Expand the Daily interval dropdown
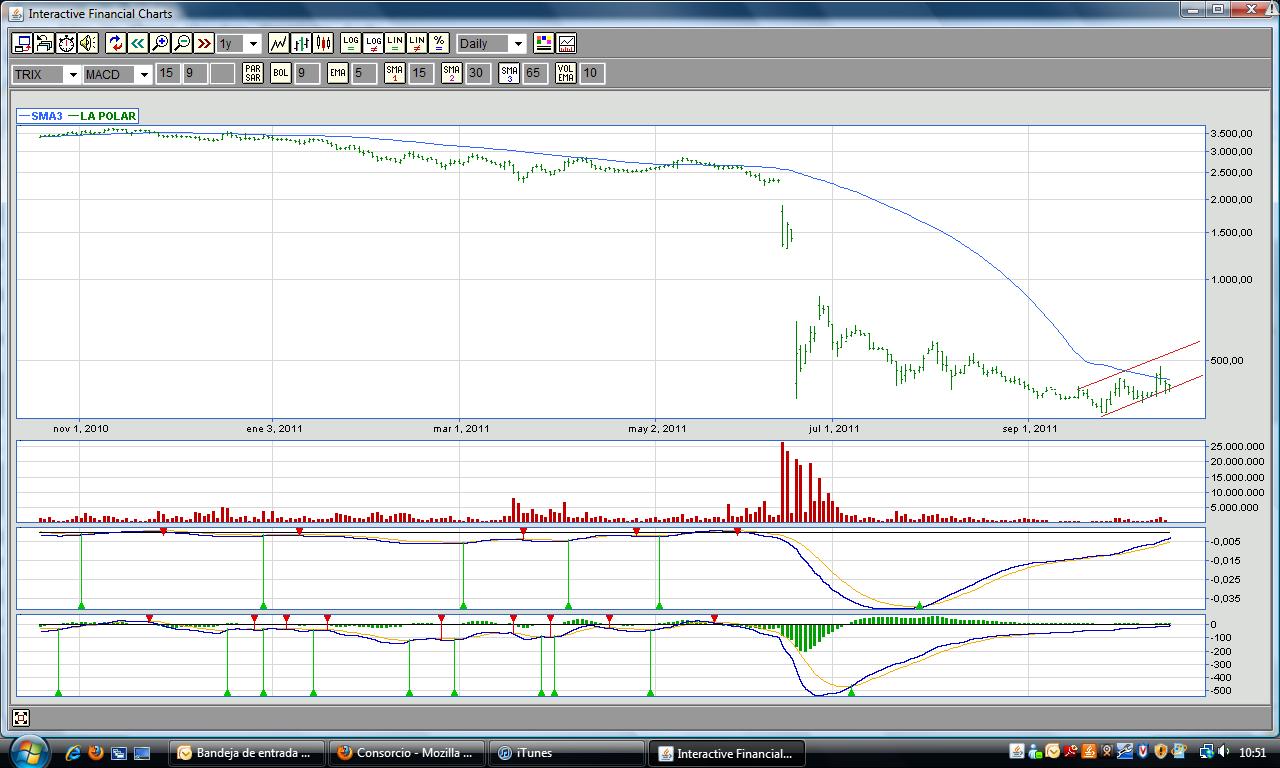This screenshot has width=1280, height=768. pyautogui.click(x=517, y=44)
